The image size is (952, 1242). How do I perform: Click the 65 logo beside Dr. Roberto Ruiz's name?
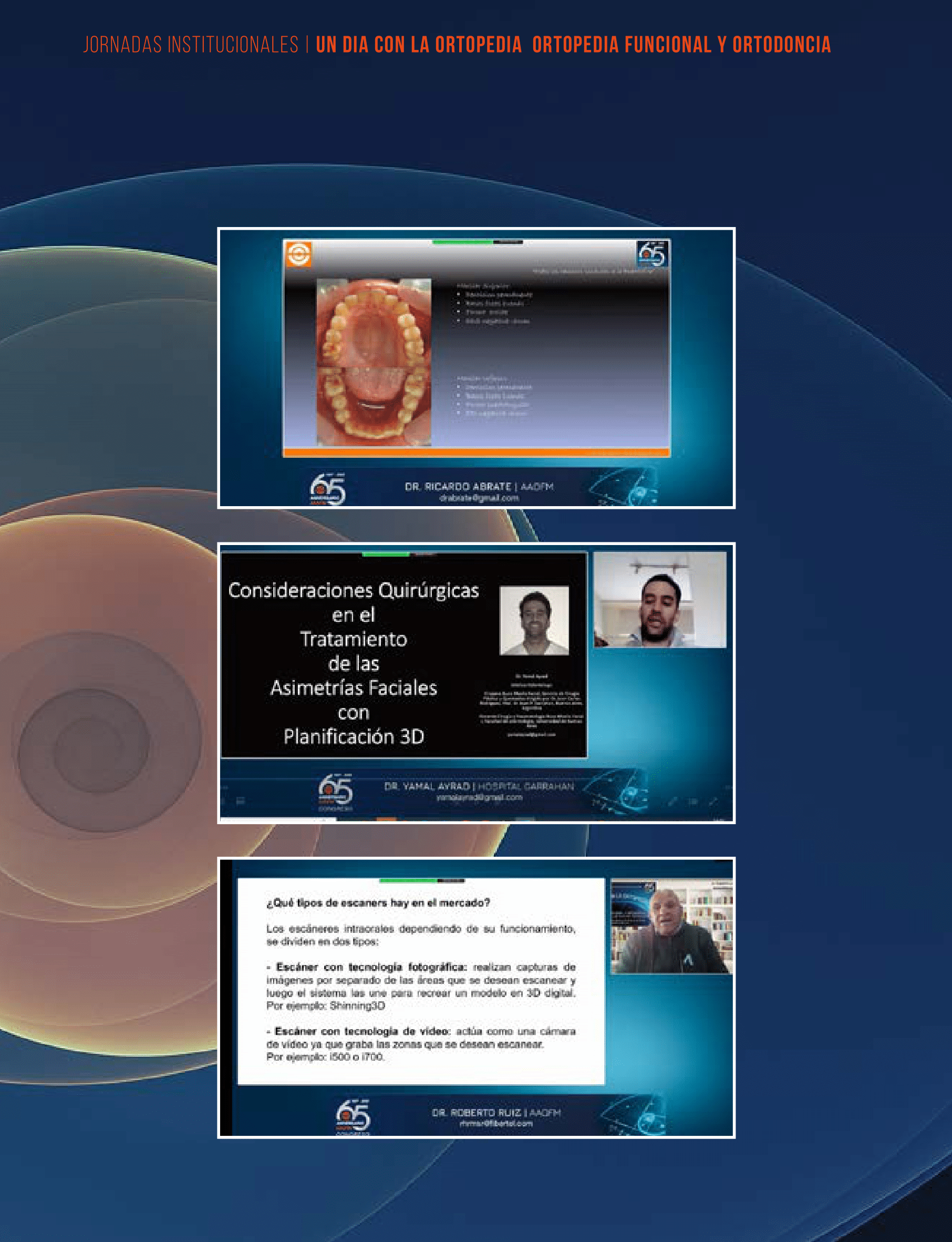pos(353,1117)
